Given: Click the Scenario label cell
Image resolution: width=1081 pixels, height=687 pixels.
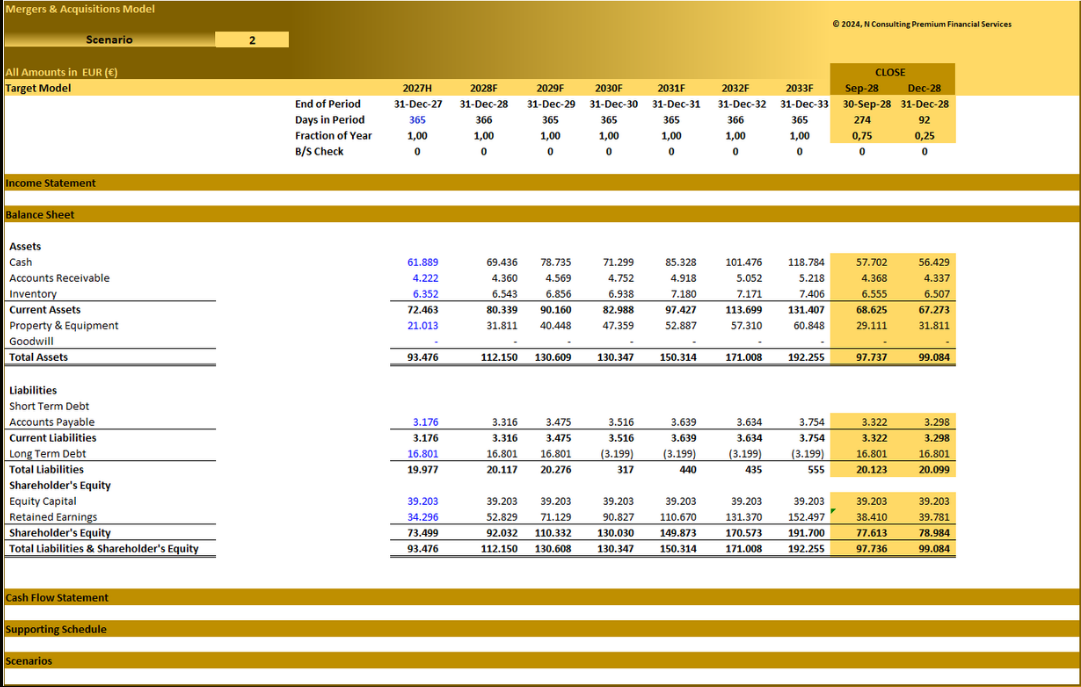Looking at the screenshot, I should point(109,40).
